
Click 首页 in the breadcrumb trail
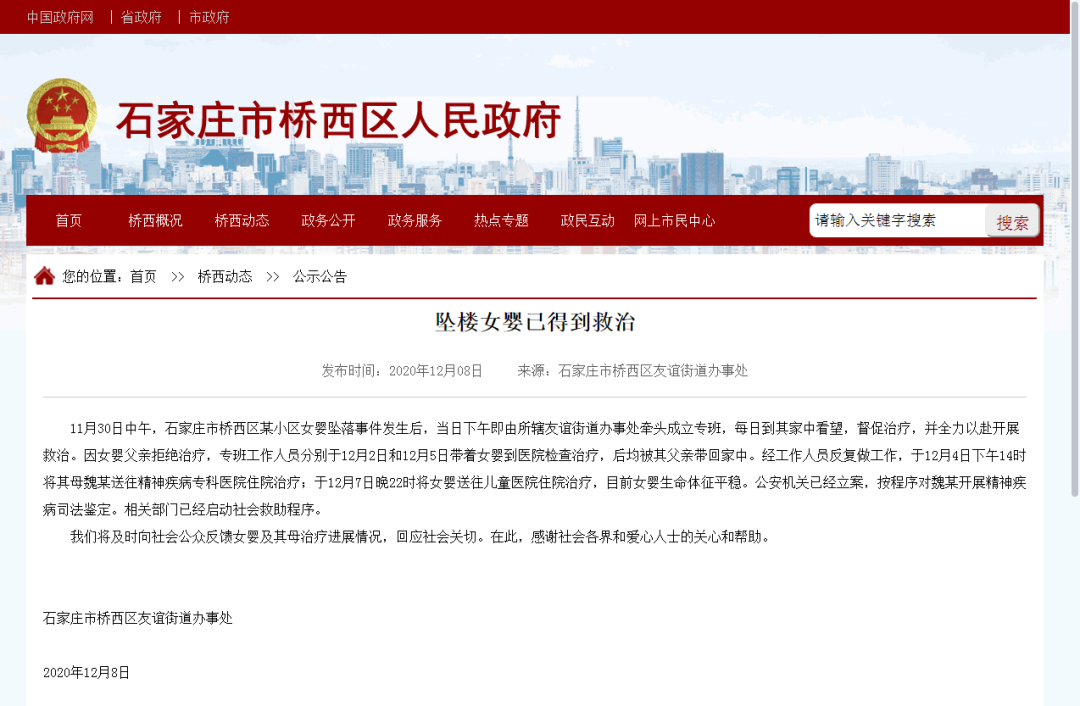pyautogui.click(x=143, y=277)
